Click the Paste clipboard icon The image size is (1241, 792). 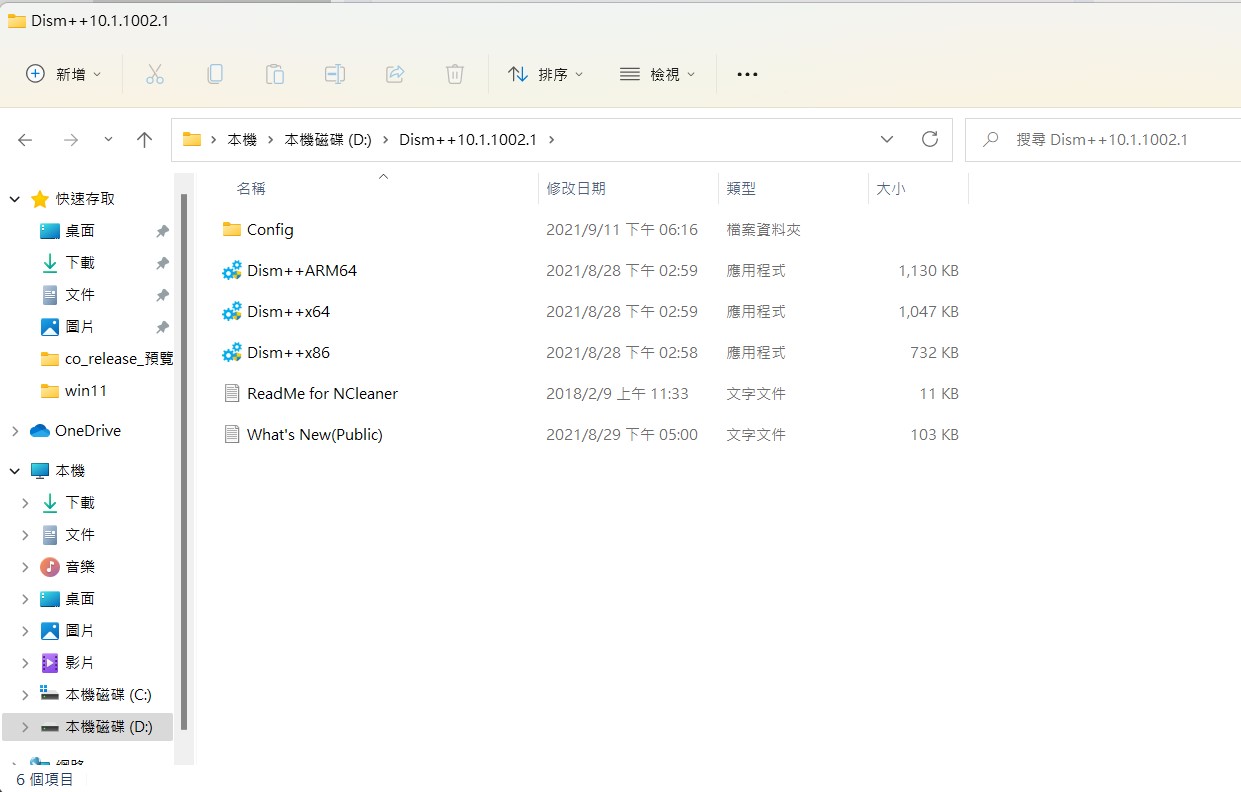[x=274, y=74]
